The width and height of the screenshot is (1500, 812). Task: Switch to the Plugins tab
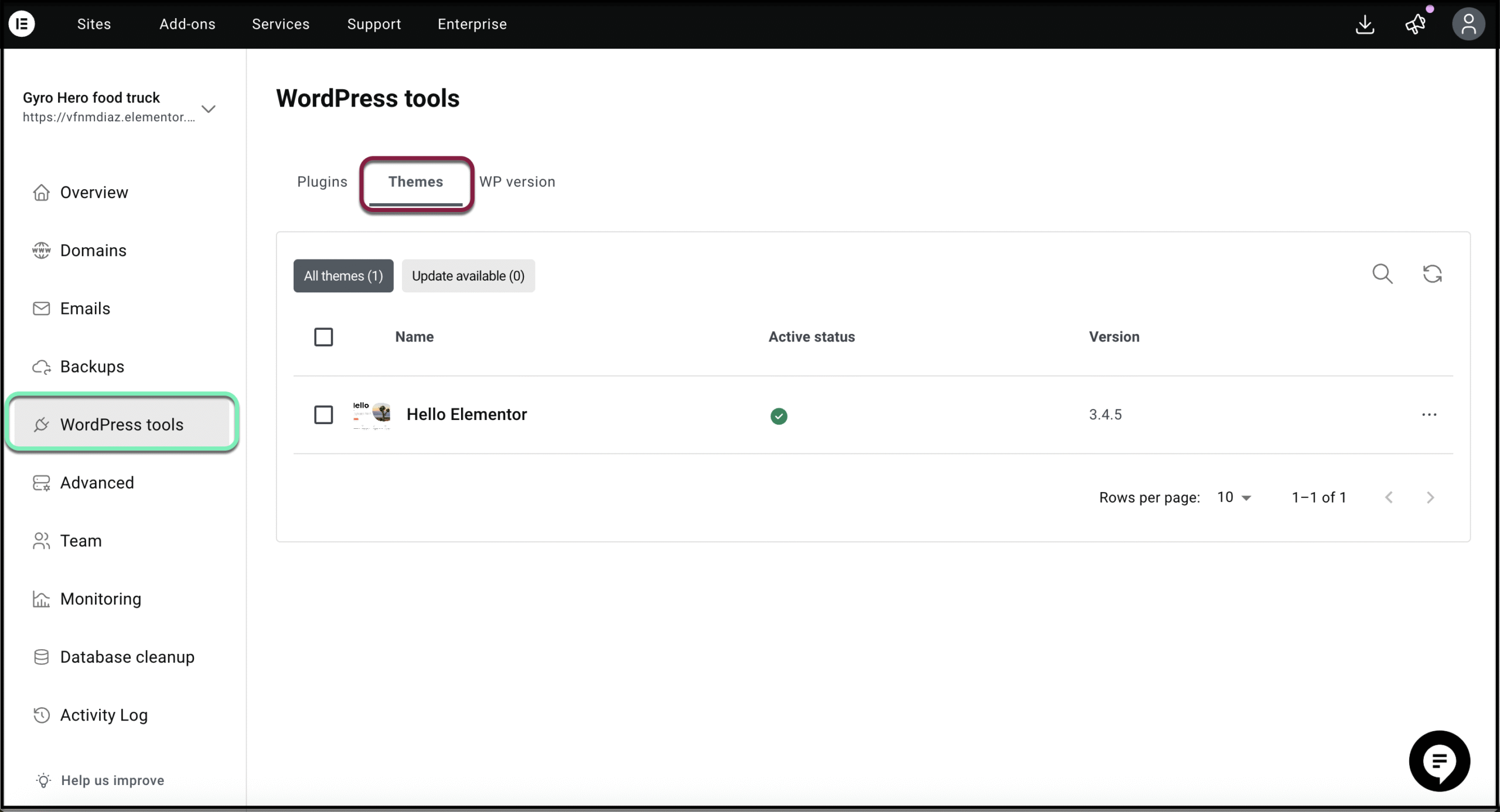point(322,182)
